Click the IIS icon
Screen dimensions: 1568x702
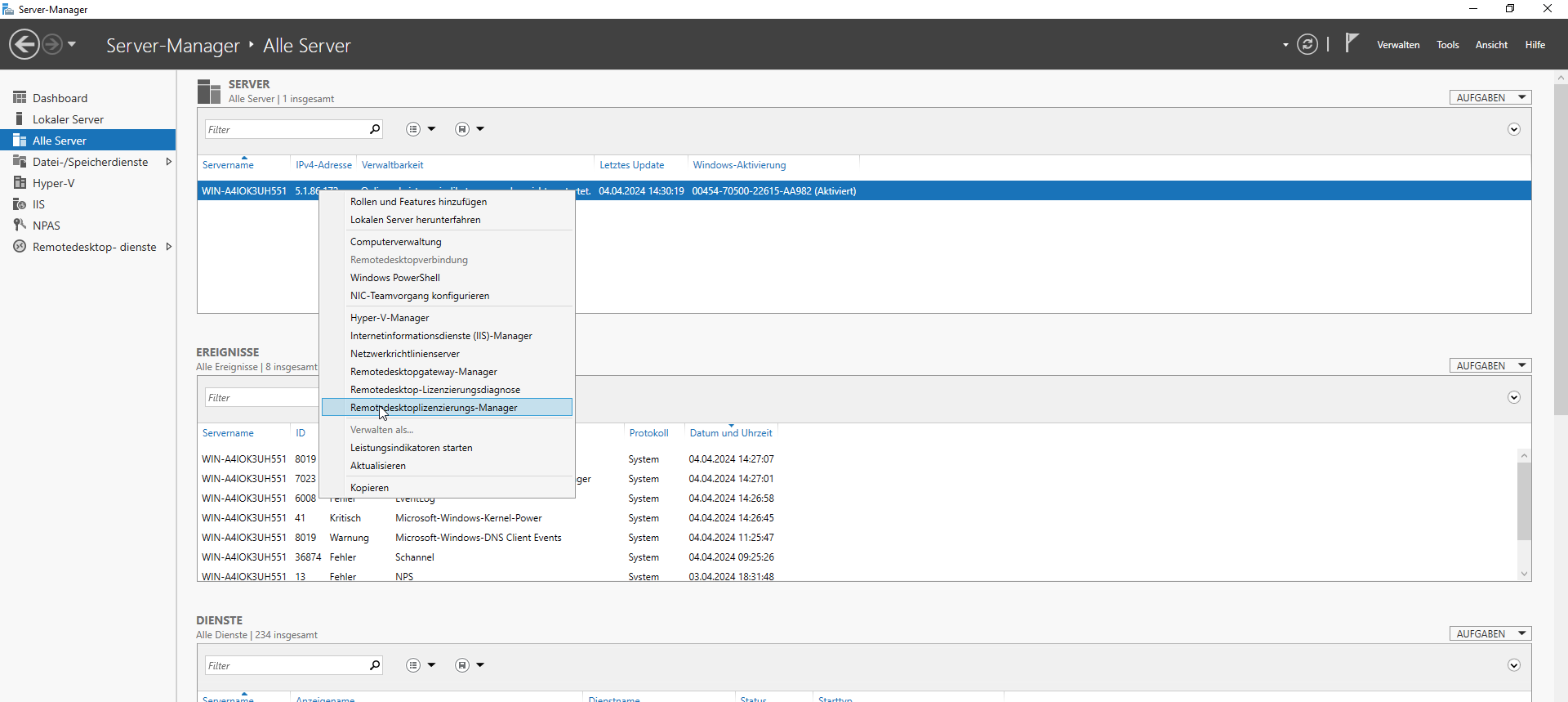[20, 203]
